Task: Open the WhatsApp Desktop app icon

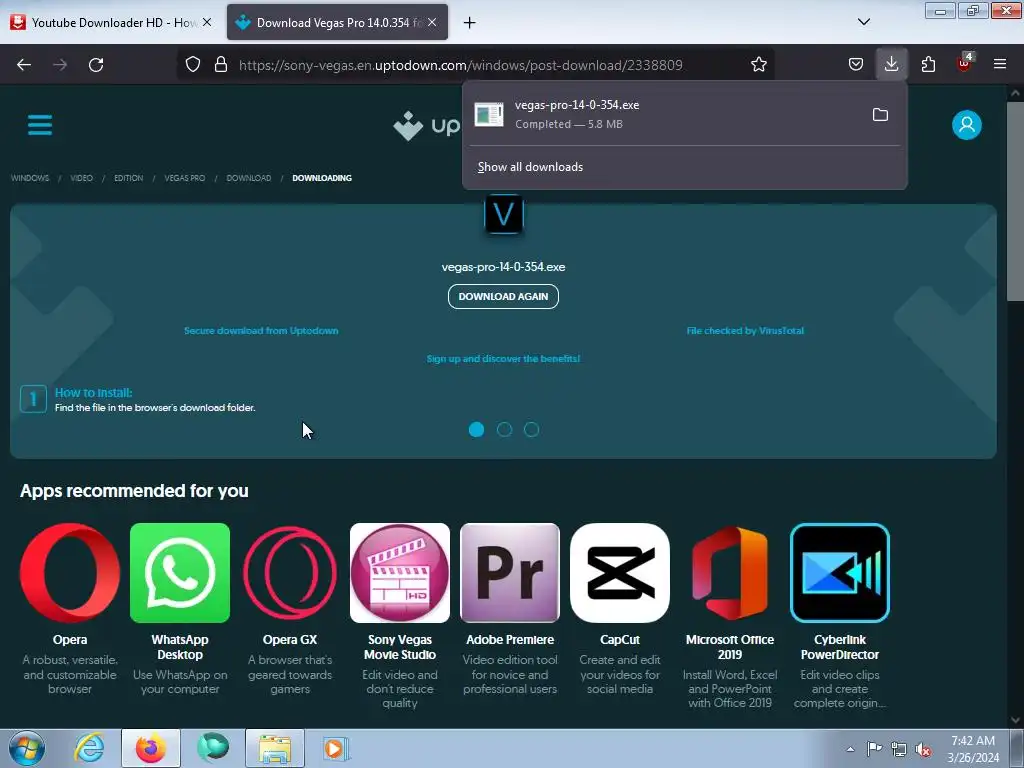Action: tap(180, 573)
